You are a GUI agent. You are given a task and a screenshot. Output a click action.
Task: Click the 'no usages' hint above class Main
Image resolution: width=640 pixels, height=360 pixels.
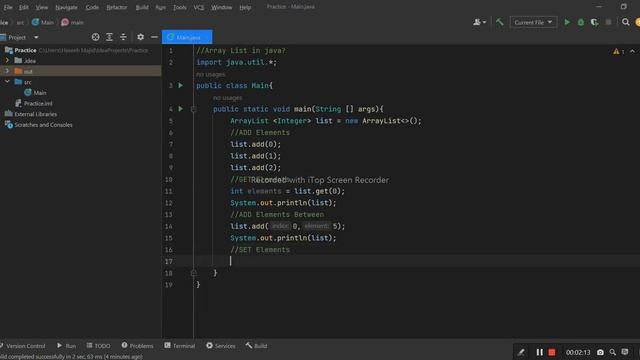[x=210, y=74]
